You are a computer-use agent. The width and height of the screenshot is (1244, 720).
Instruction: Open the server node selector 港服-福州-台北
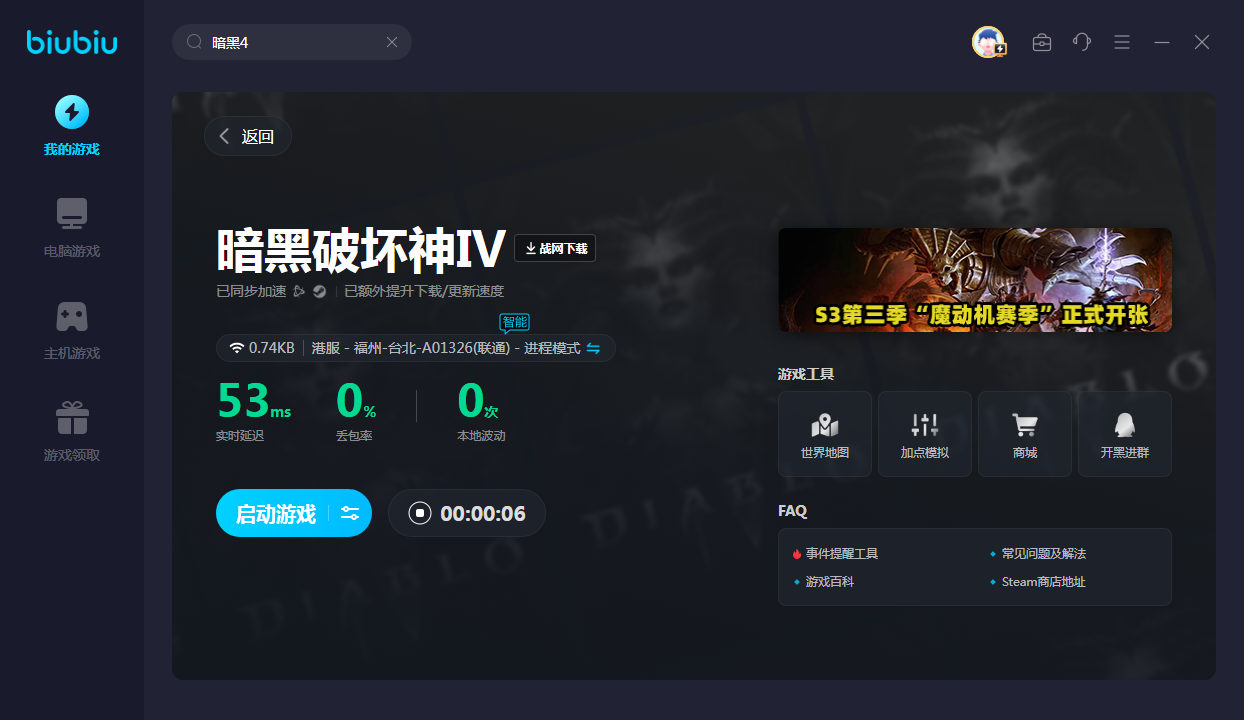coord(445,348)
